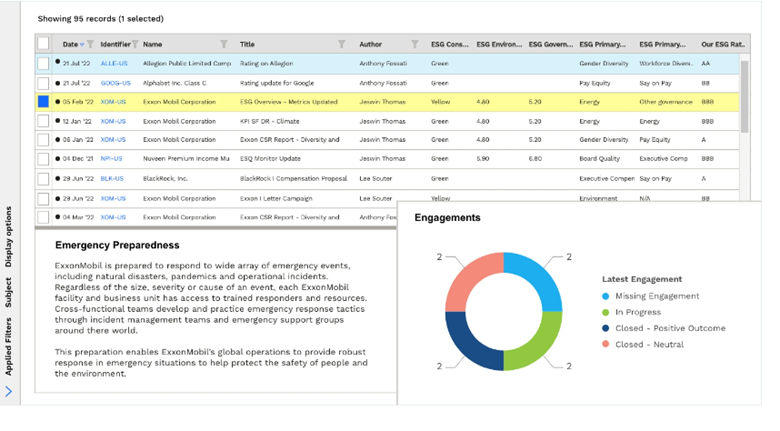
Task: Tick the select-all checkbox in the table header
Action: coord(43,44)
